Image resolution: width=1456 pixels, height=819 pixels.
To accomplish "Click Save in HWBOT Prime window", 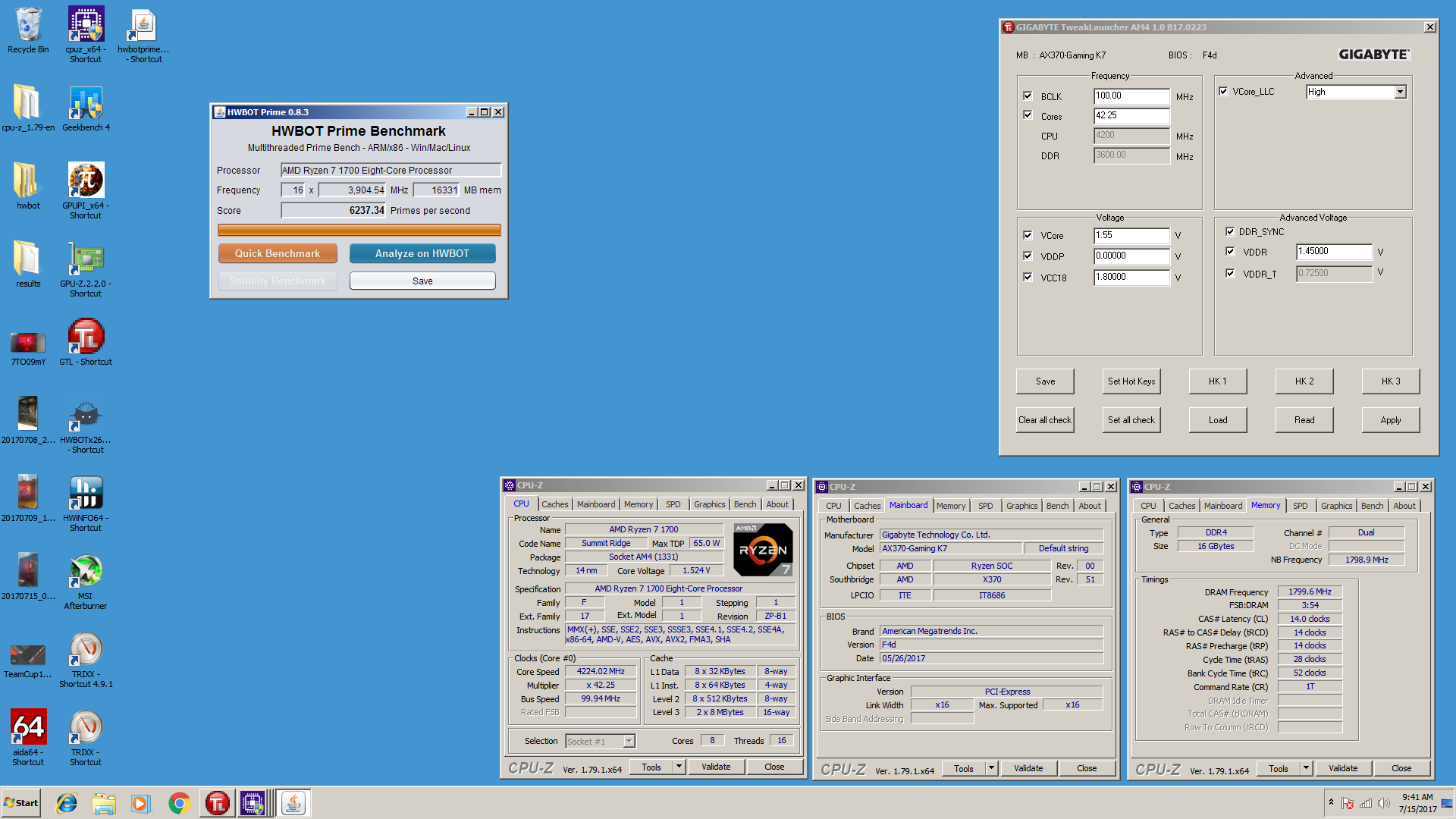I will pos(422,281).
